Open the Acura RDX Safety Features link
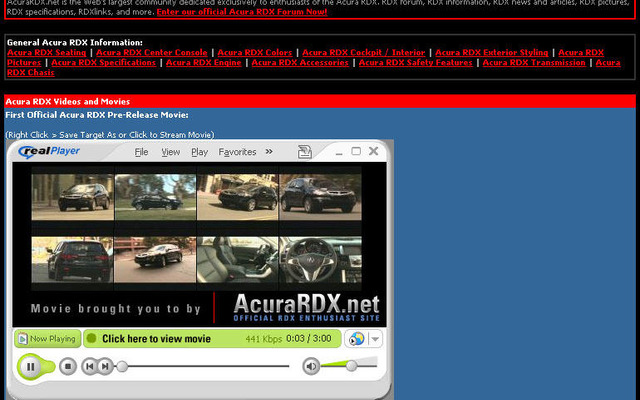Screen dimensions: 640x400 coord(416,62)
